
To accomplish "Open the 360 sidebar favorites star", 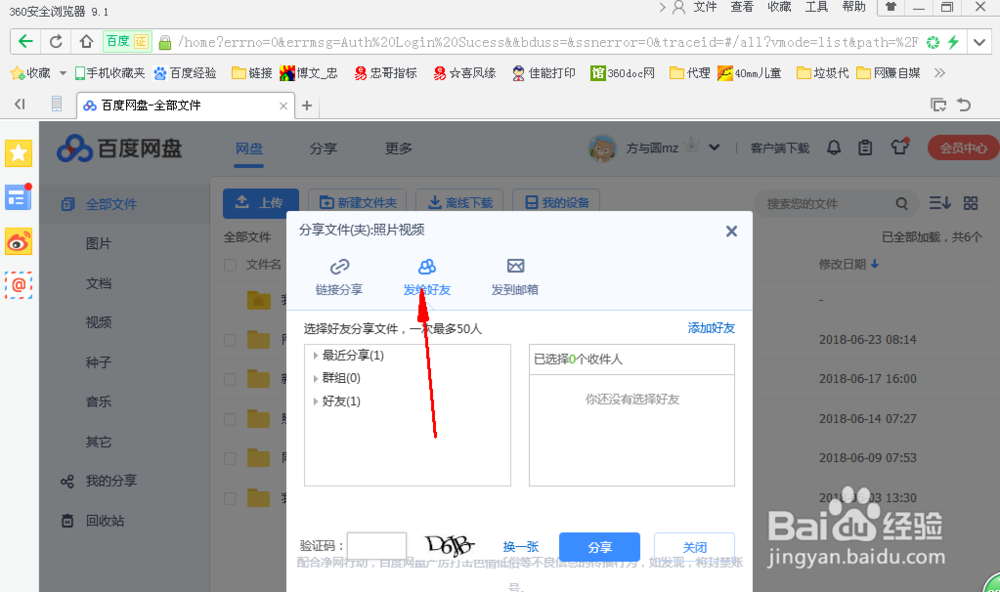I will pos(18,153).
